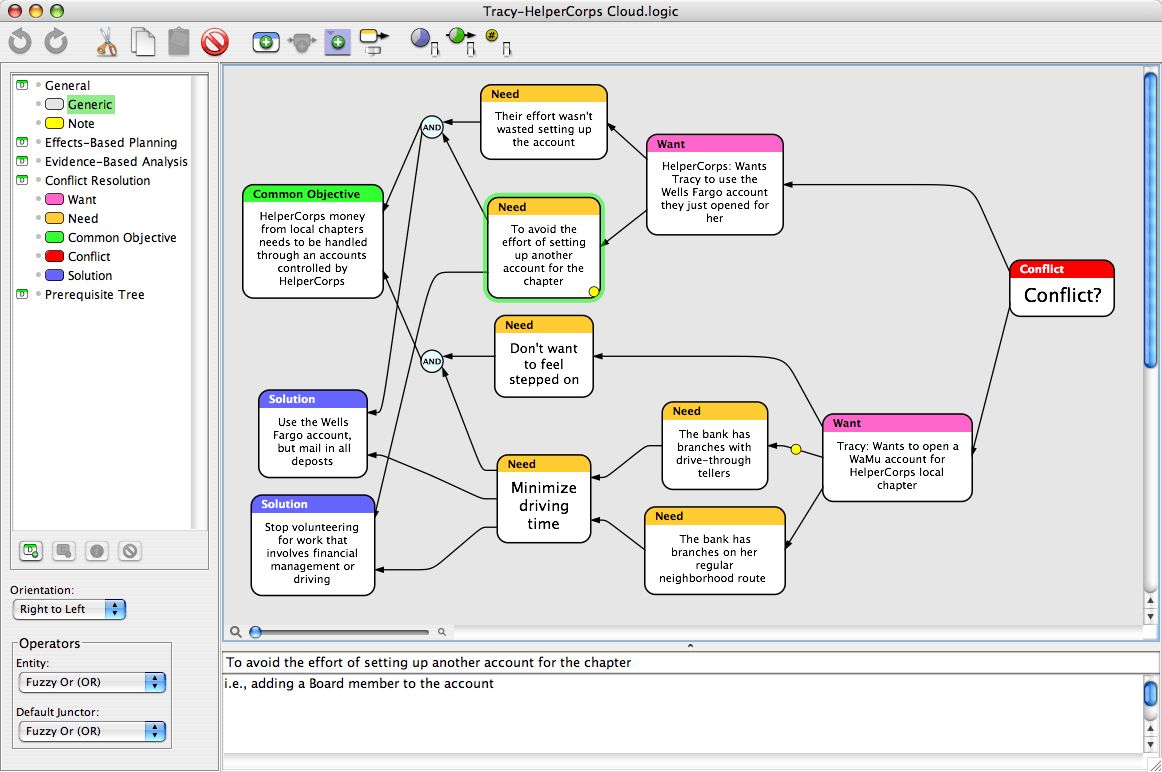Click the second green plus entity icon
1162x772 pixels.
337,41
